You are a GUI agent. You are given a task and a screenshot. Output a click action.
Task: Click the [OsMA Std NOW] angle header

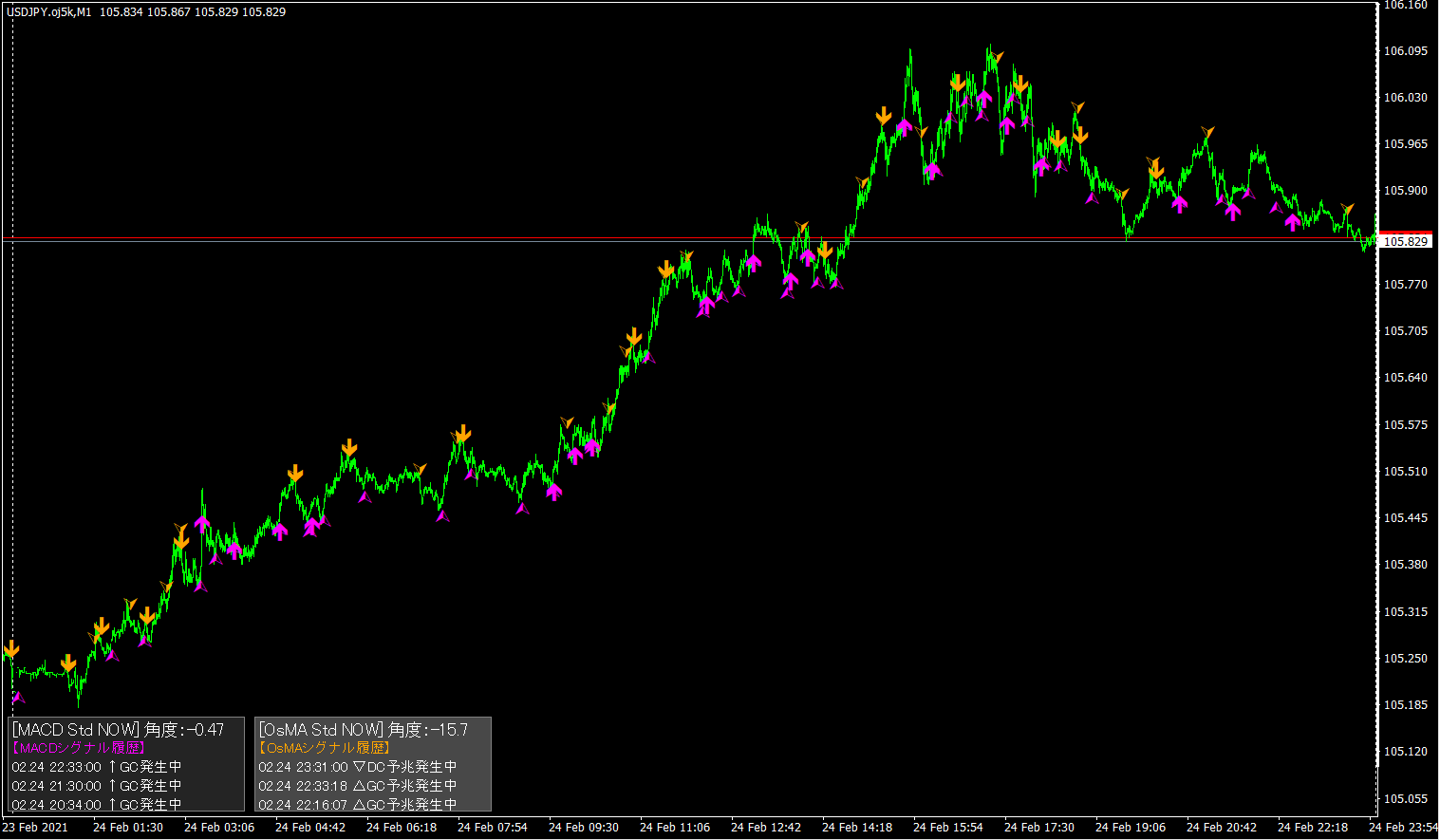364,730
